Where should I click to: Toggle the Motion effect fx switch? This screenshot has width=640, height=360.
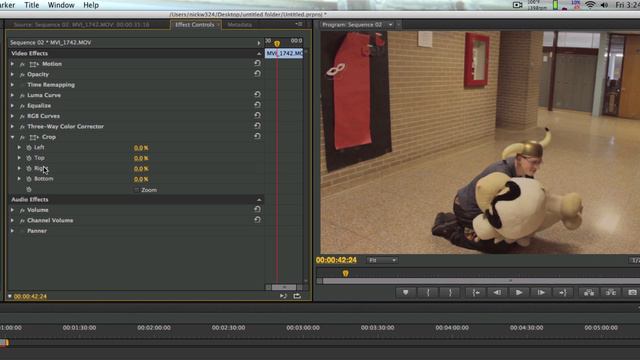(22, 64)
